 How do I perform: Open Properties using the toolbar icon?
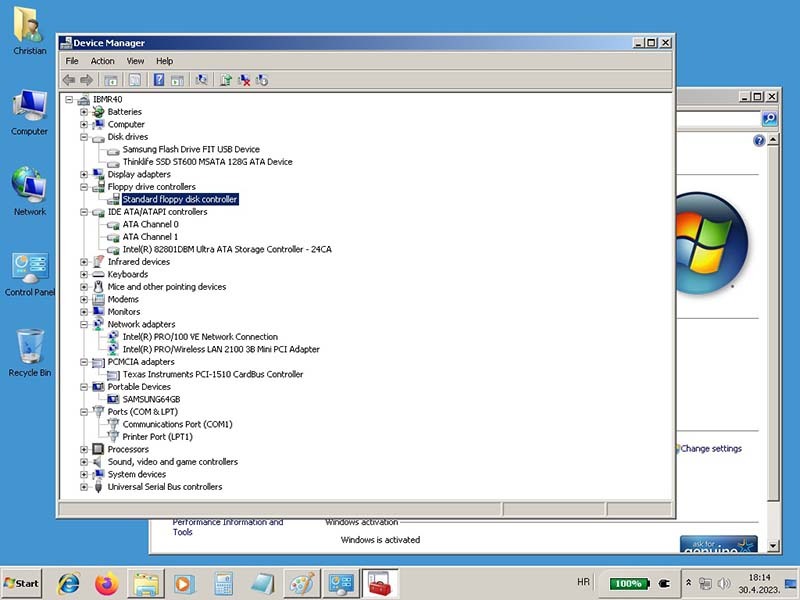click(x=135, y=80)
